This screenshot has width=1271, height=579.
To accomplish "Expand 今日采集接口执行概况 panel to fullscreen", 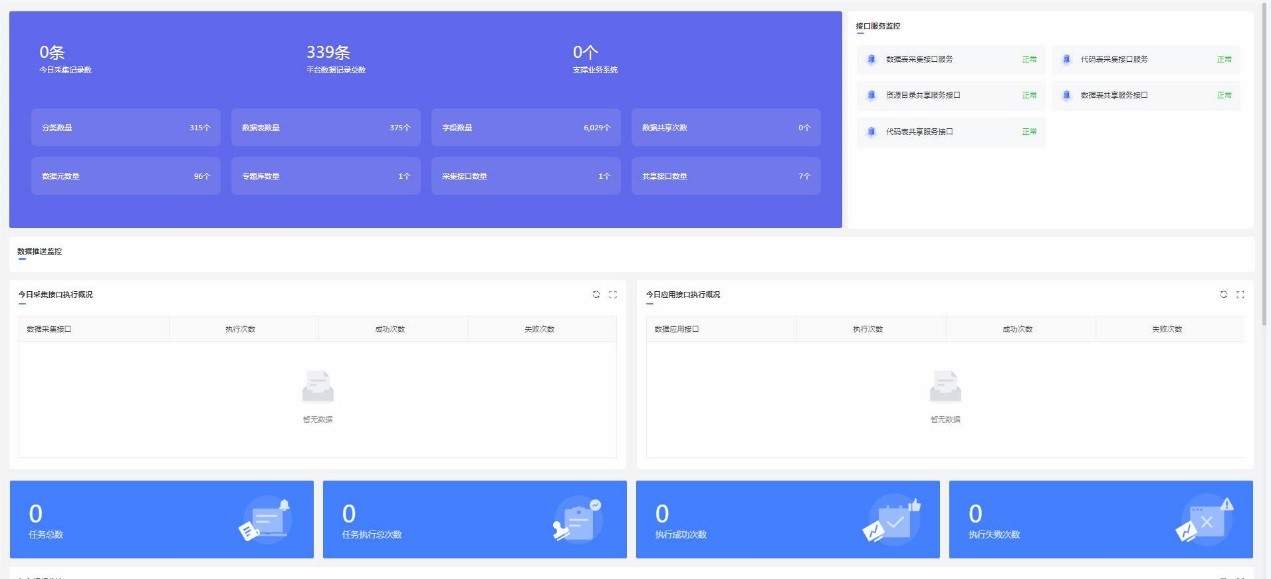I will (x=613, y=295).
